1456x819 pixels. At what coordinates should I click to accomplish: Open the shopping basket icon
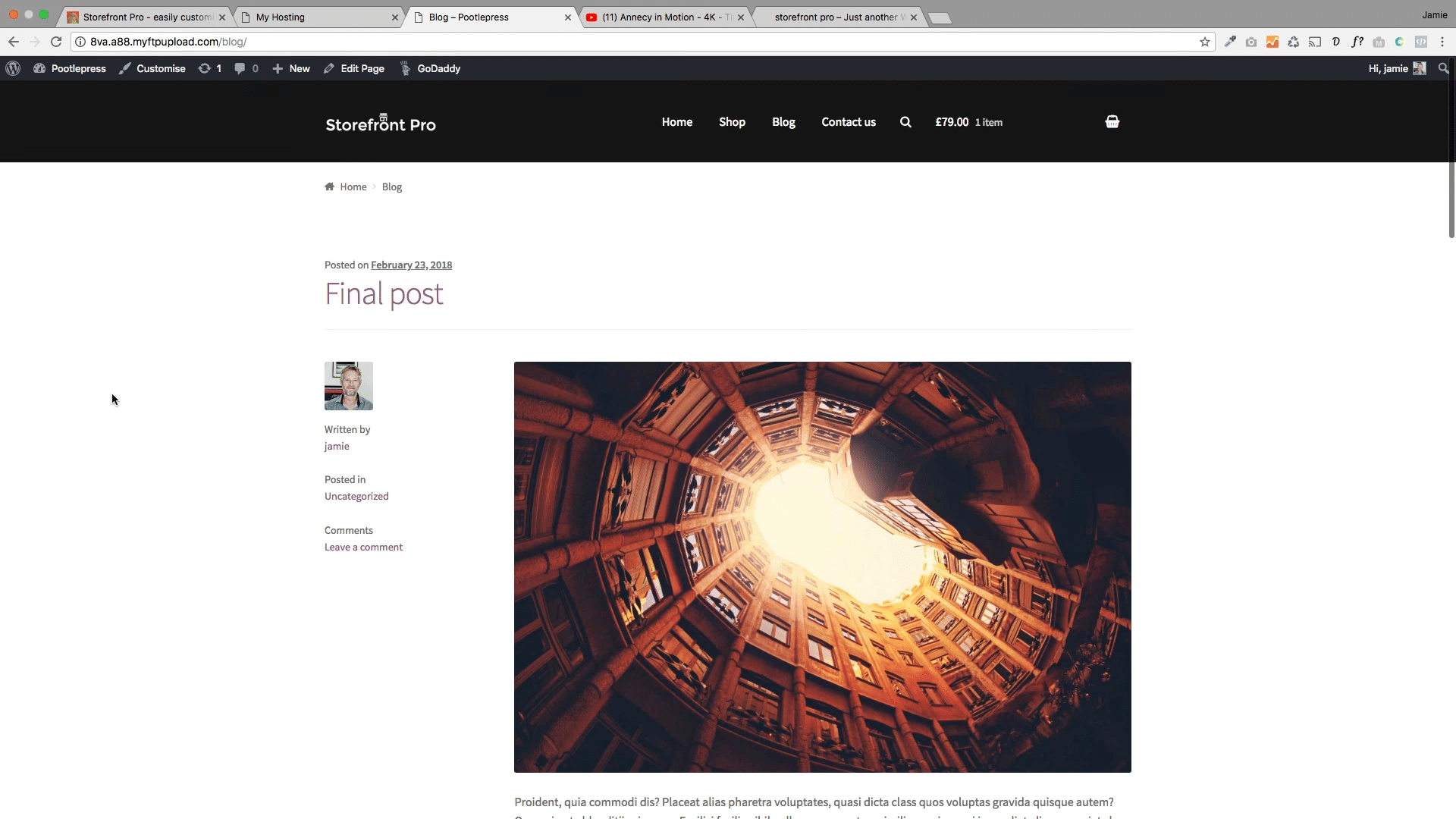point(1112,121)
